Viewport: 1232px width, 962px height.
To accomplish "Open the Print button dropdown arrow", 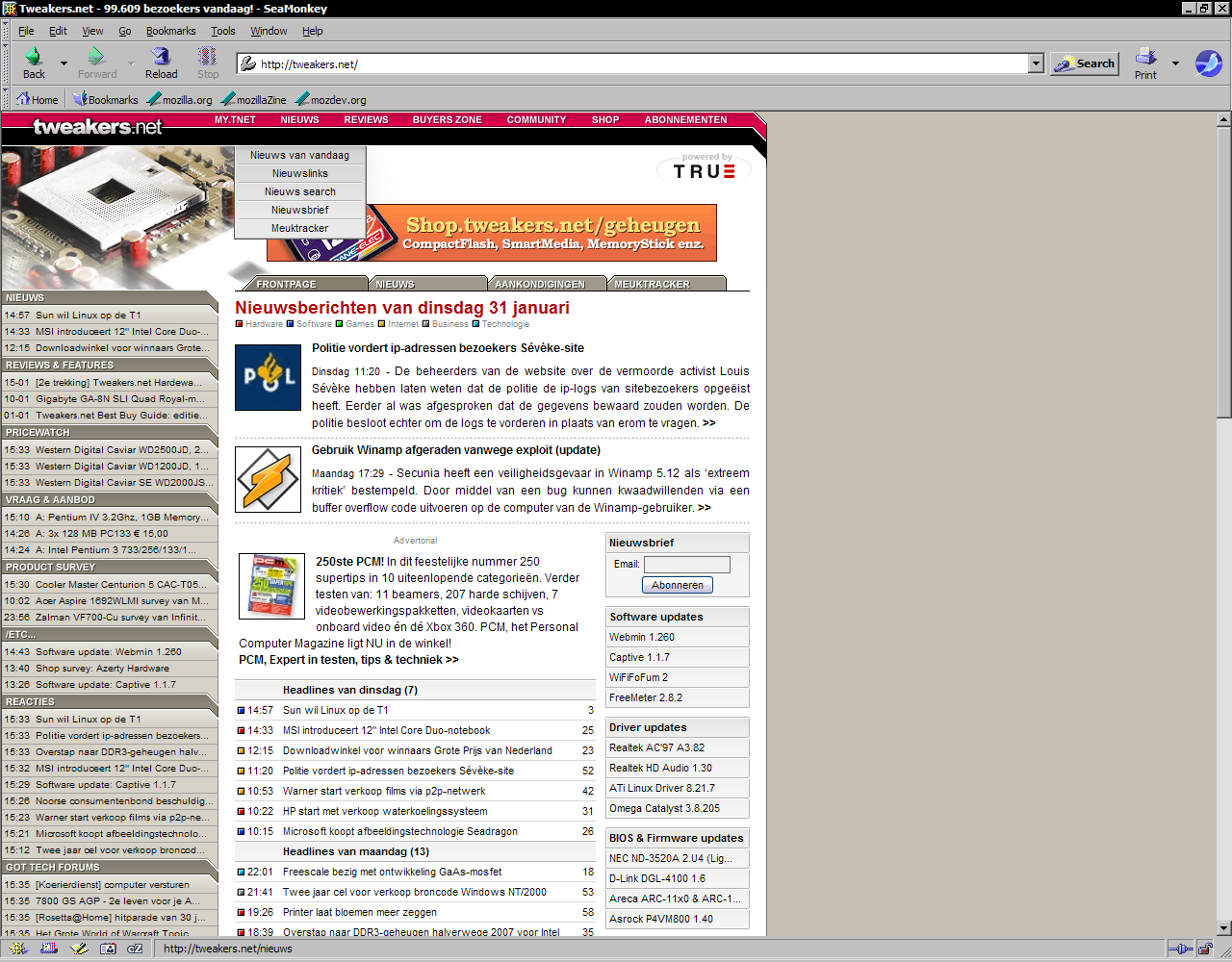I will click(1175, 63).
